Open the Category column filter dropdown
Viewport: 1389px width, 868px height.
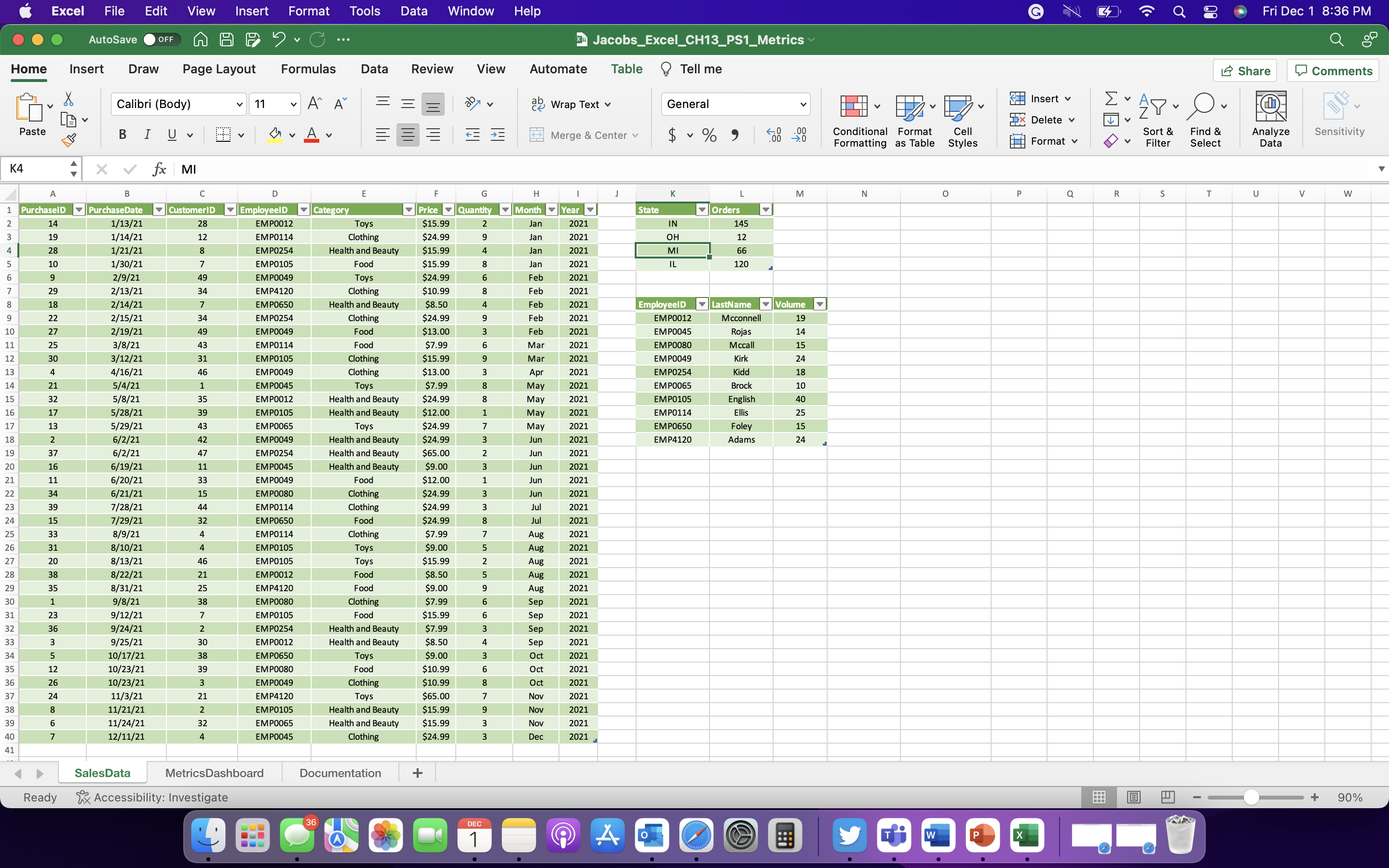pyautogui.click(x=409, y=210)
